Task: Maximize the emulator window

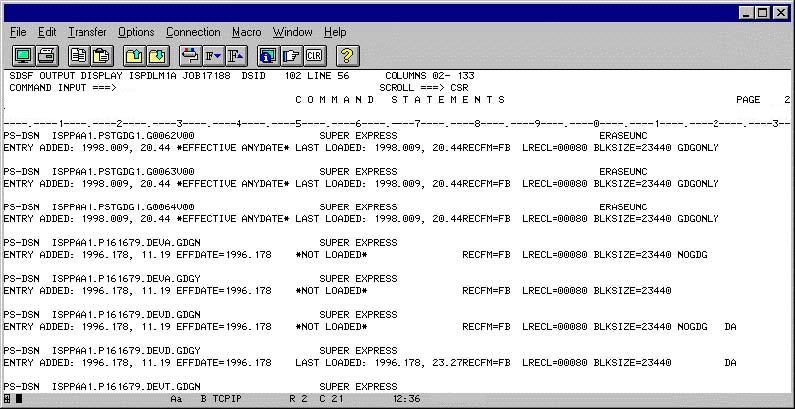Action: coord(763,13)
